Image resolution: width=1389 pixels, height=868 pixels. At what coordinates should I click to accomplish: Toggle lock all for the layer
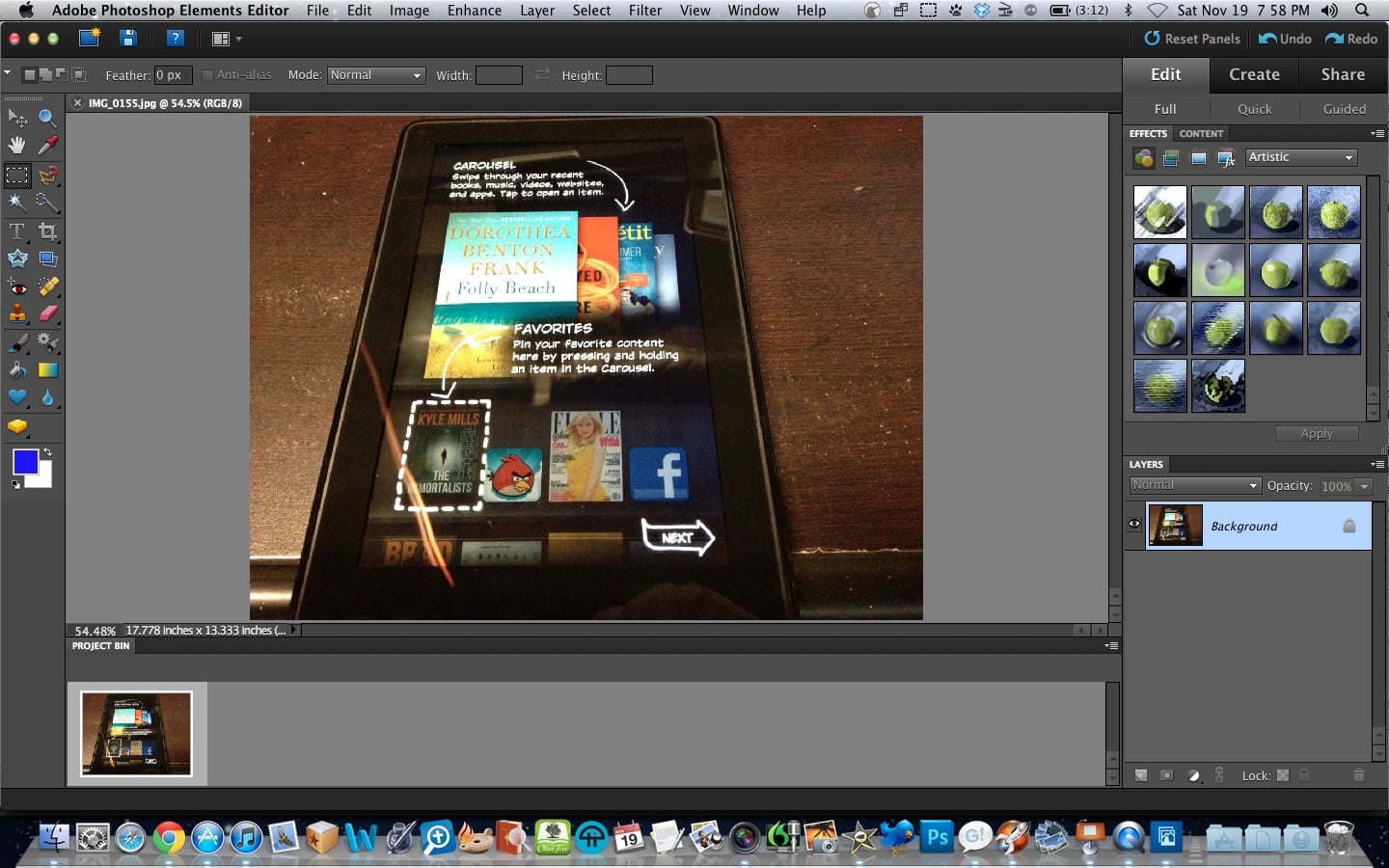coord(1304,775)
